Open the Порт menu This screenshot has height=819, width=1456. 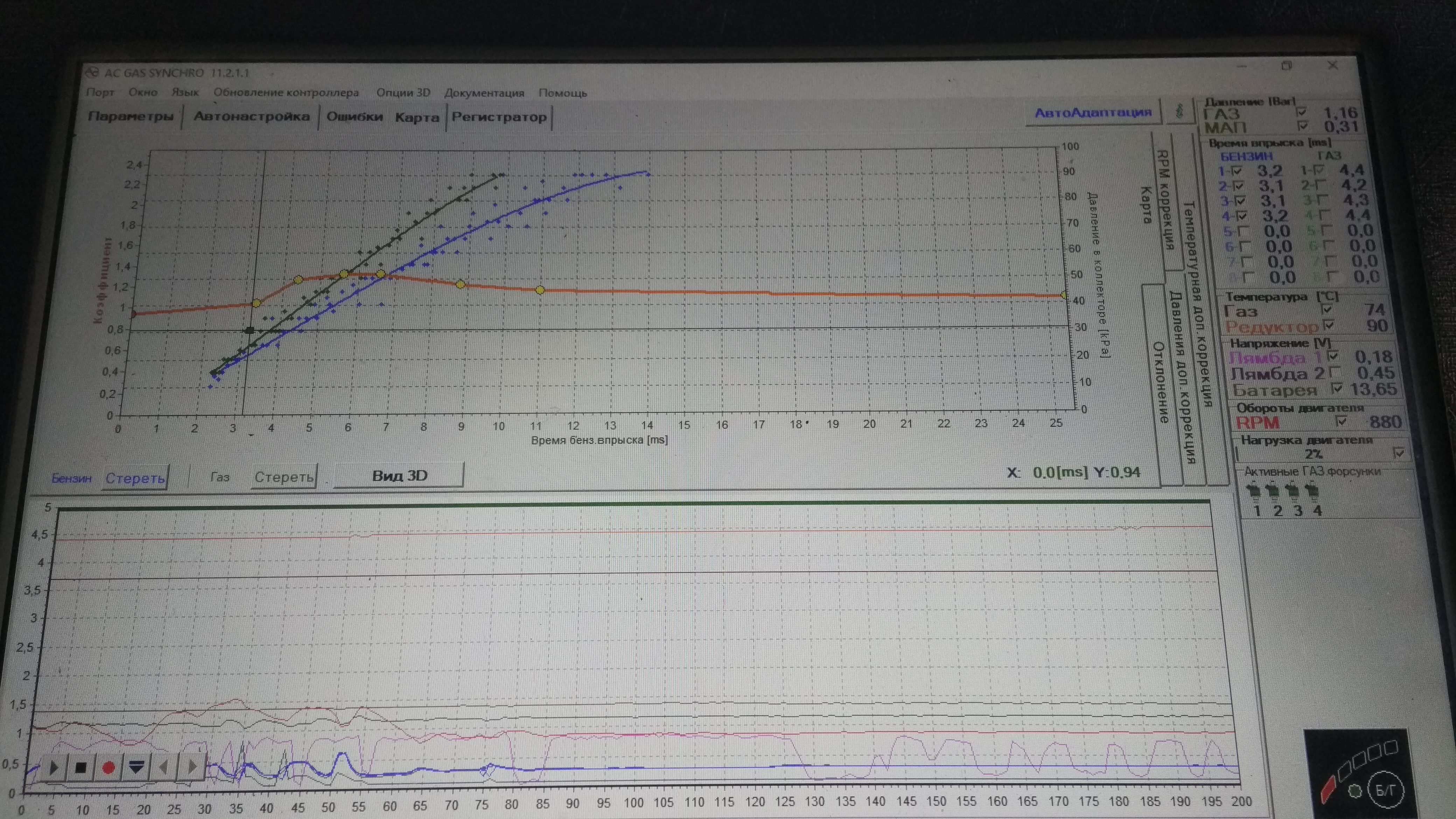[x=100, y=93]
